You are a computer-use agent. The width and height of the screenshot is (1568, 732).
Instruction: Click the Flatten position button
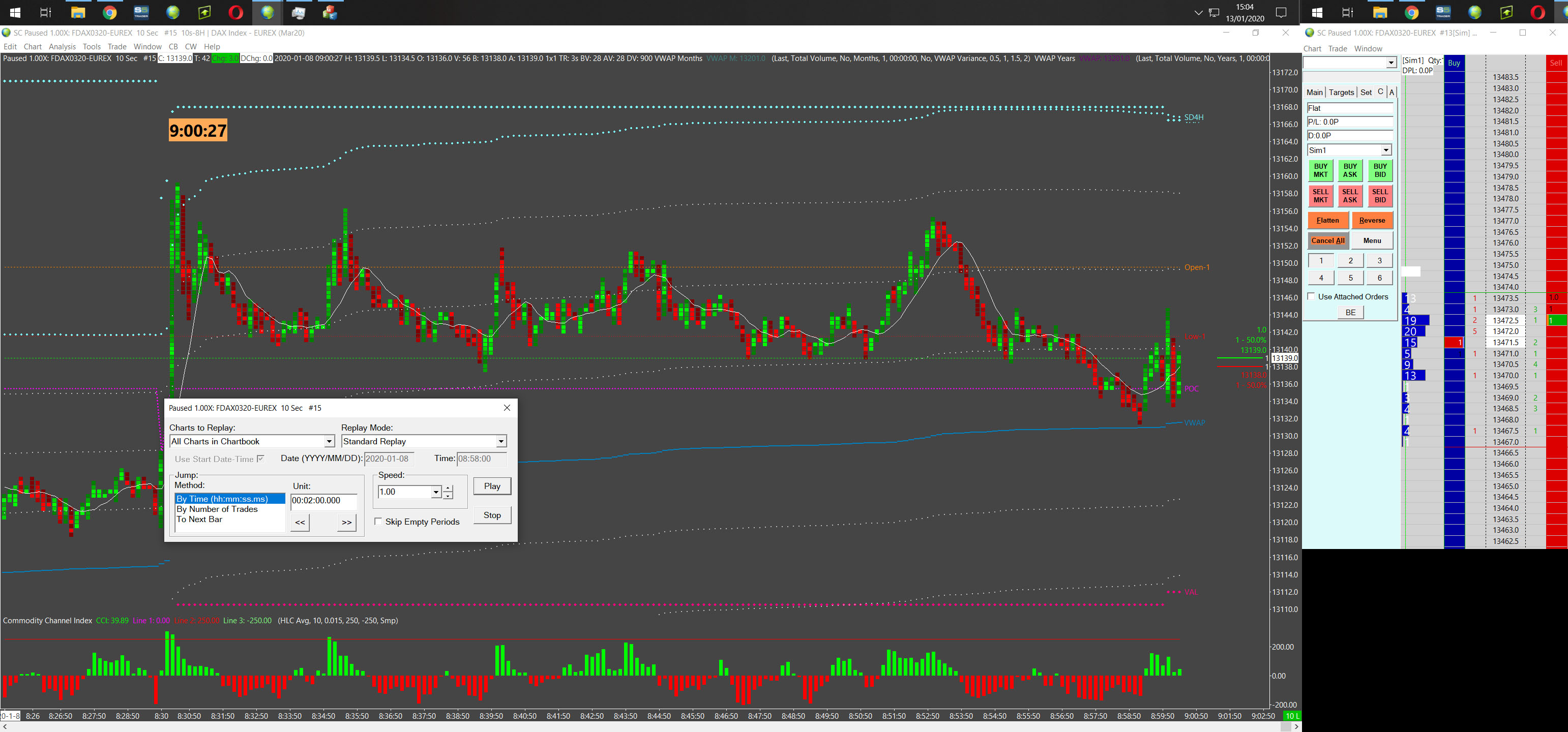[x=1327, y=220]
